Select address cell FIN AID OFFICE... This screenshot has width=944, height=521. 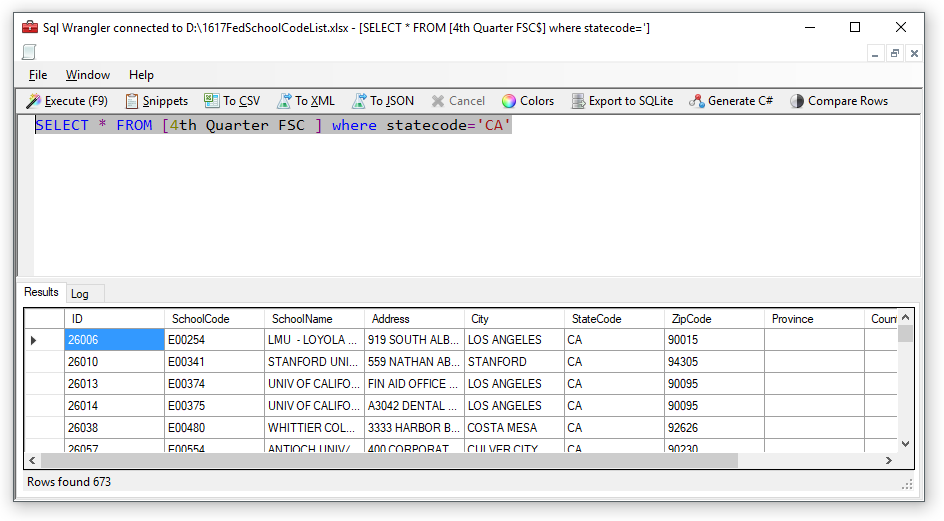pos(414,384)
